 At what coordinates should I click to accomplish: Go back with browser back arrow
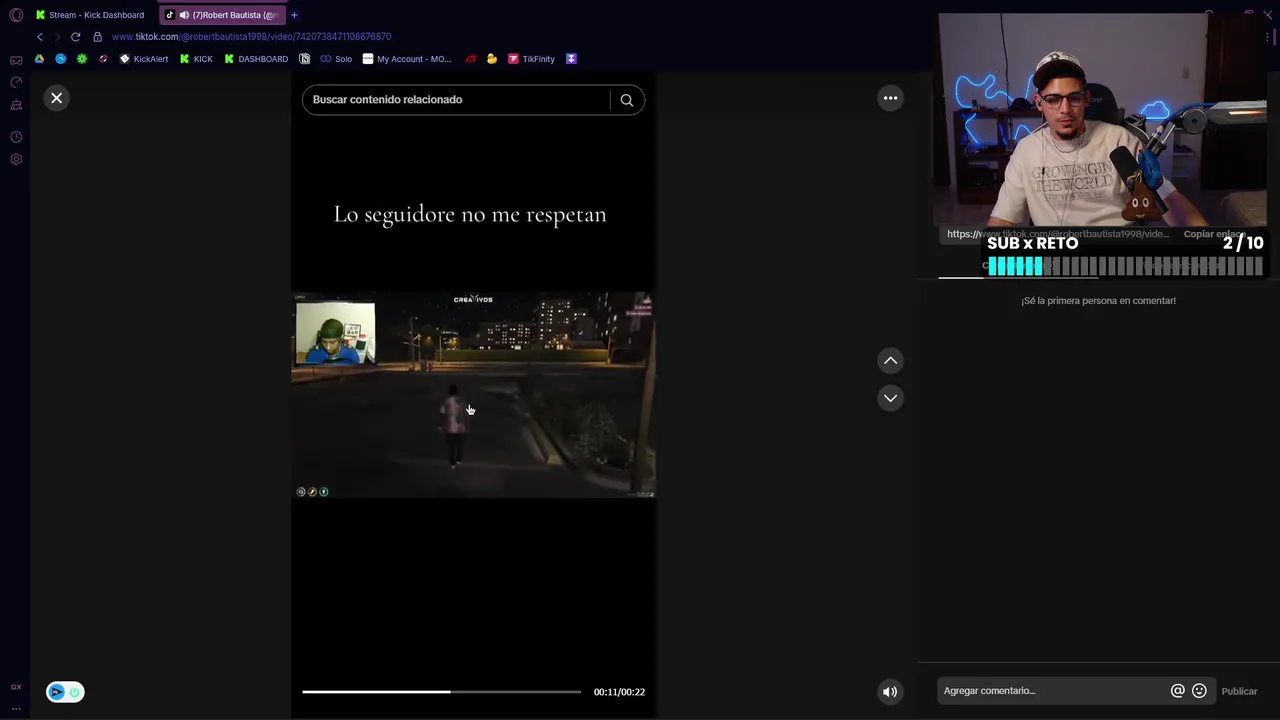(40, 37)
